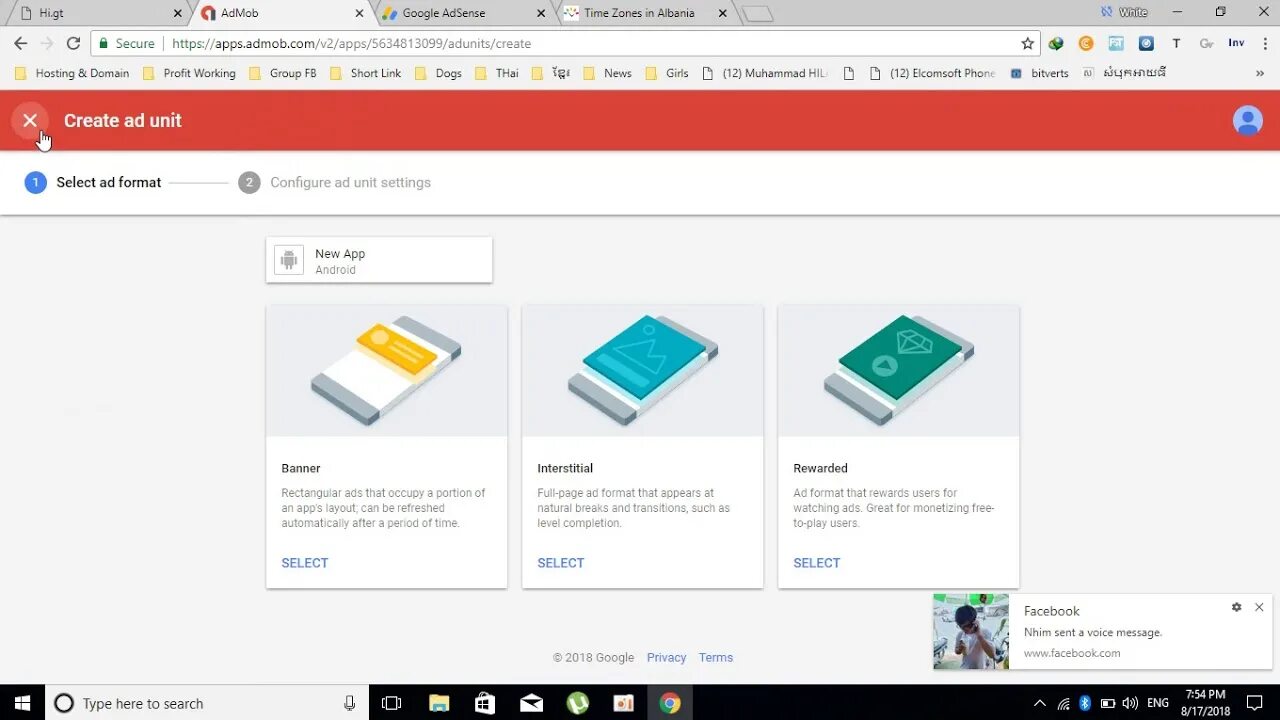
Task: Open clock showing 7:54 PM
Action: (1205, 703)
